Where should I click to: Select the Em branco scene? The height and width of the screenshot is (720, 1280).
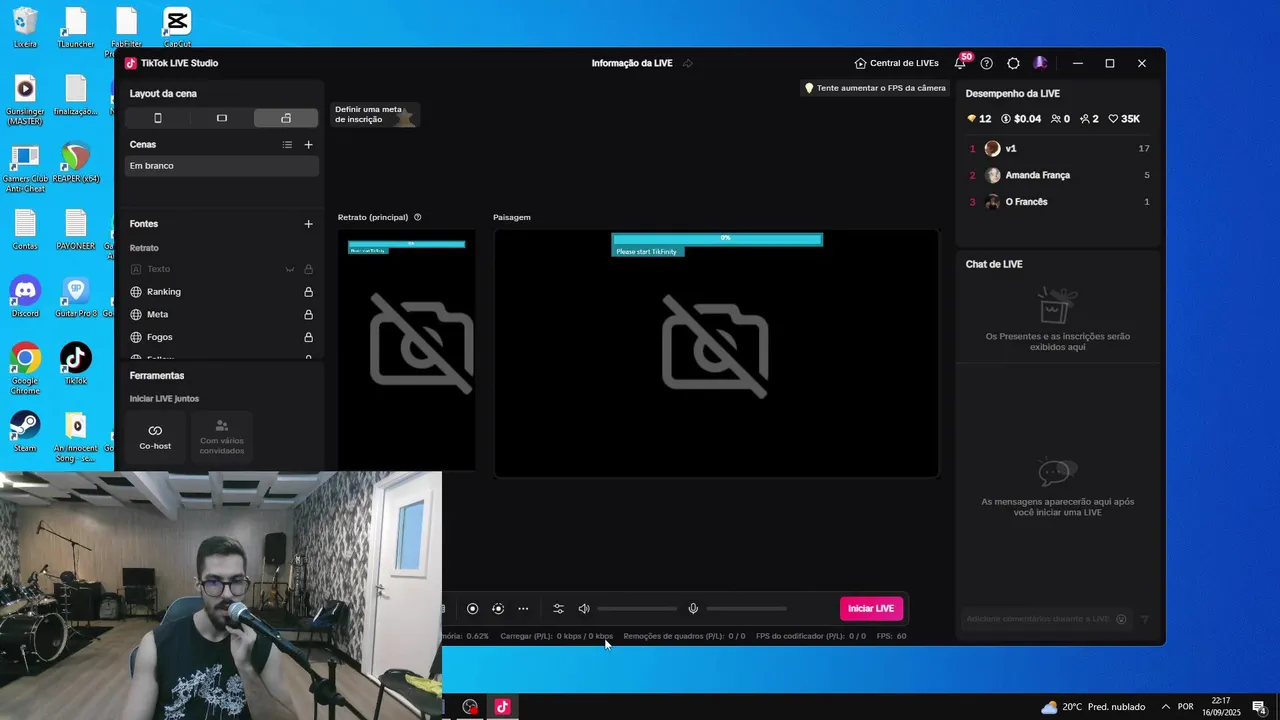click(x=221, y=166)
